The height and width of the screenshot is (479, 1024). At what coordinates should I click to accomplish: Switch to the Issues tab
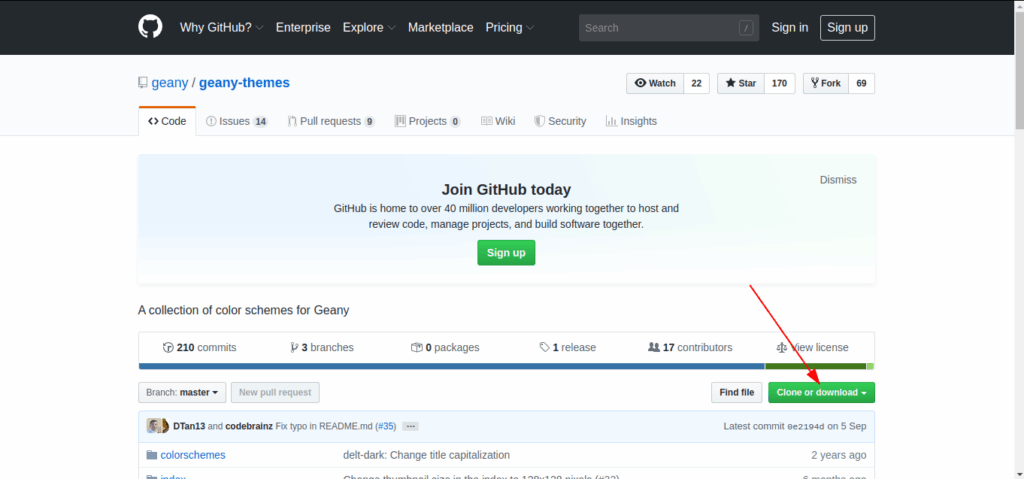pos(236,121)
